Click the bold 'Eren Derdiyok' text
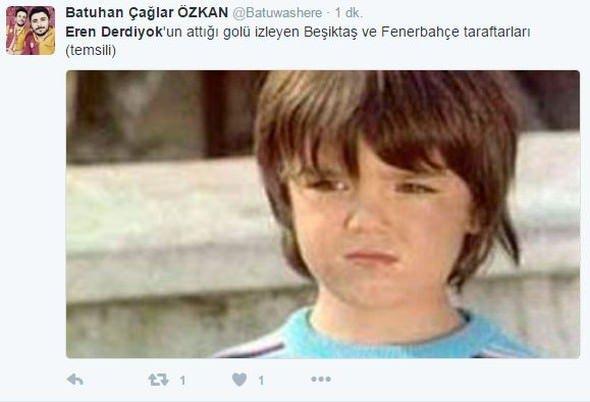Viewport: 590px width, 402px height. 114,32
